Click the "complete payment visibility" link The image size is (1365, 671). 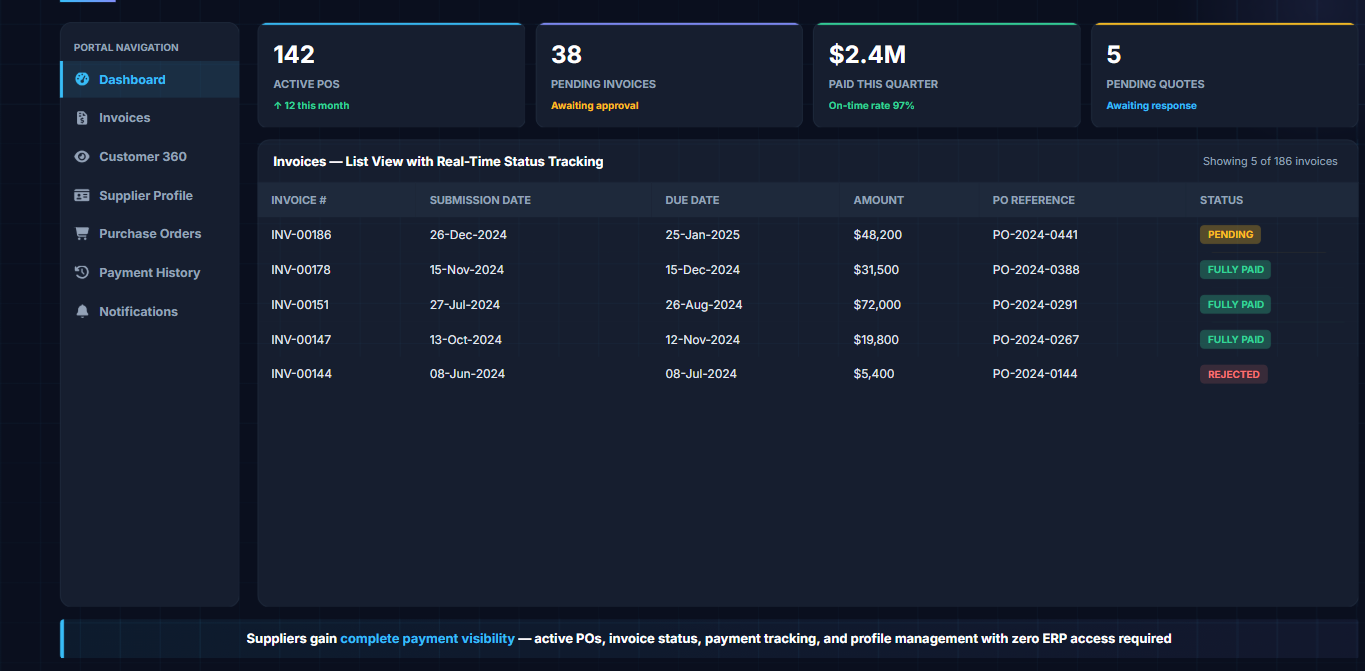[427, 638]
